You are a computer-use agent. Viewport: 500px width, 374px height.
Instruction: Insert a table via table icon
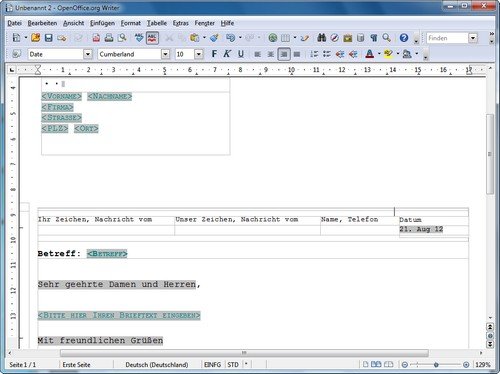(285, 38)
